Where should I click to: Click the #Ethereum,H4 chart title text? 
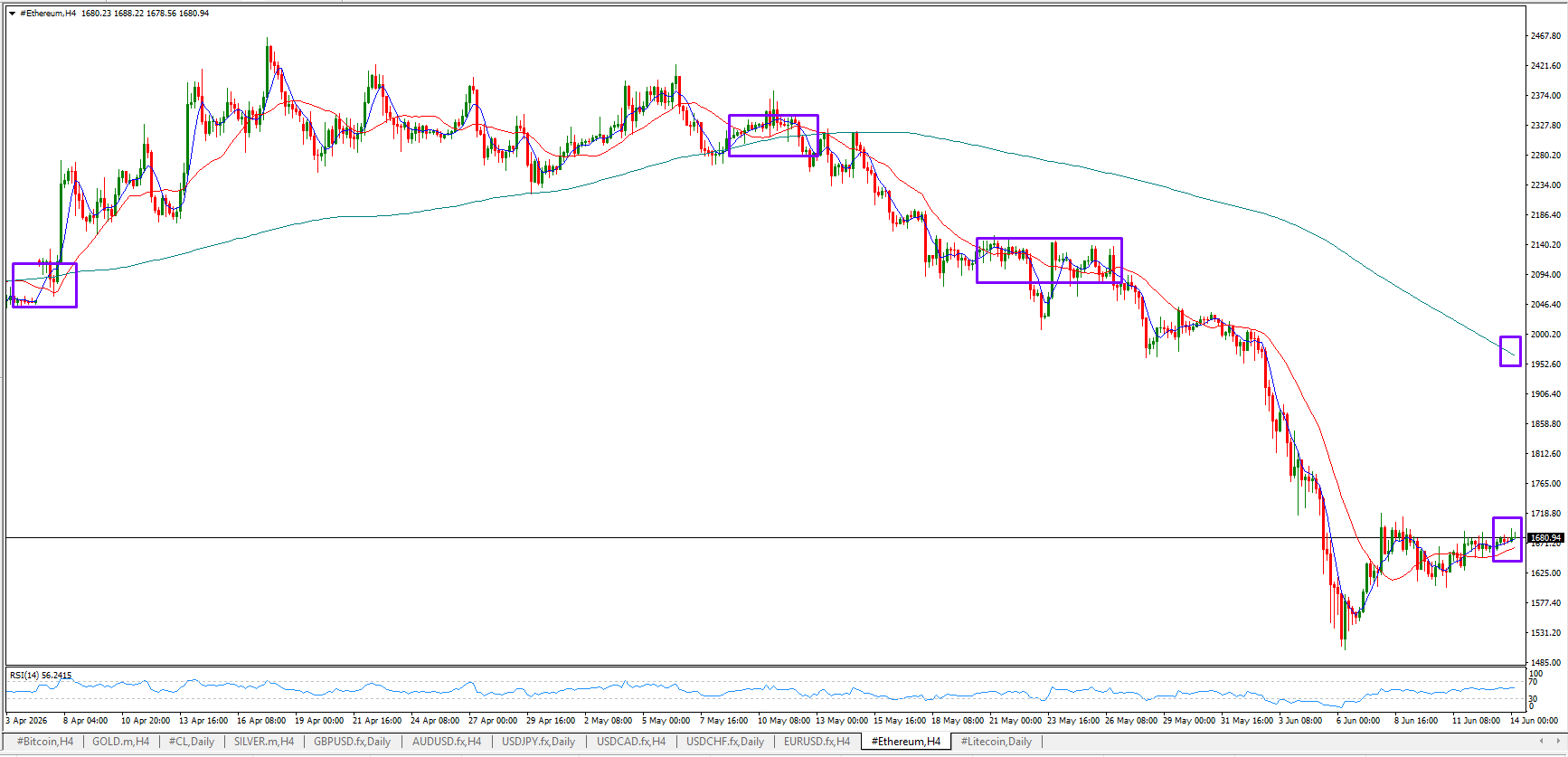[48, 14]
